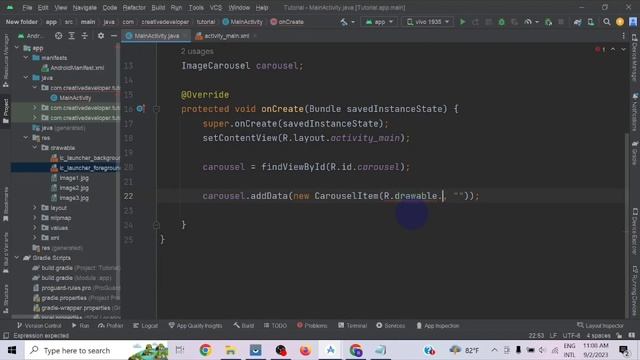The width and height of the screenshot is (640, 360).
Task: Collapse the res folder
Action: 26,138
